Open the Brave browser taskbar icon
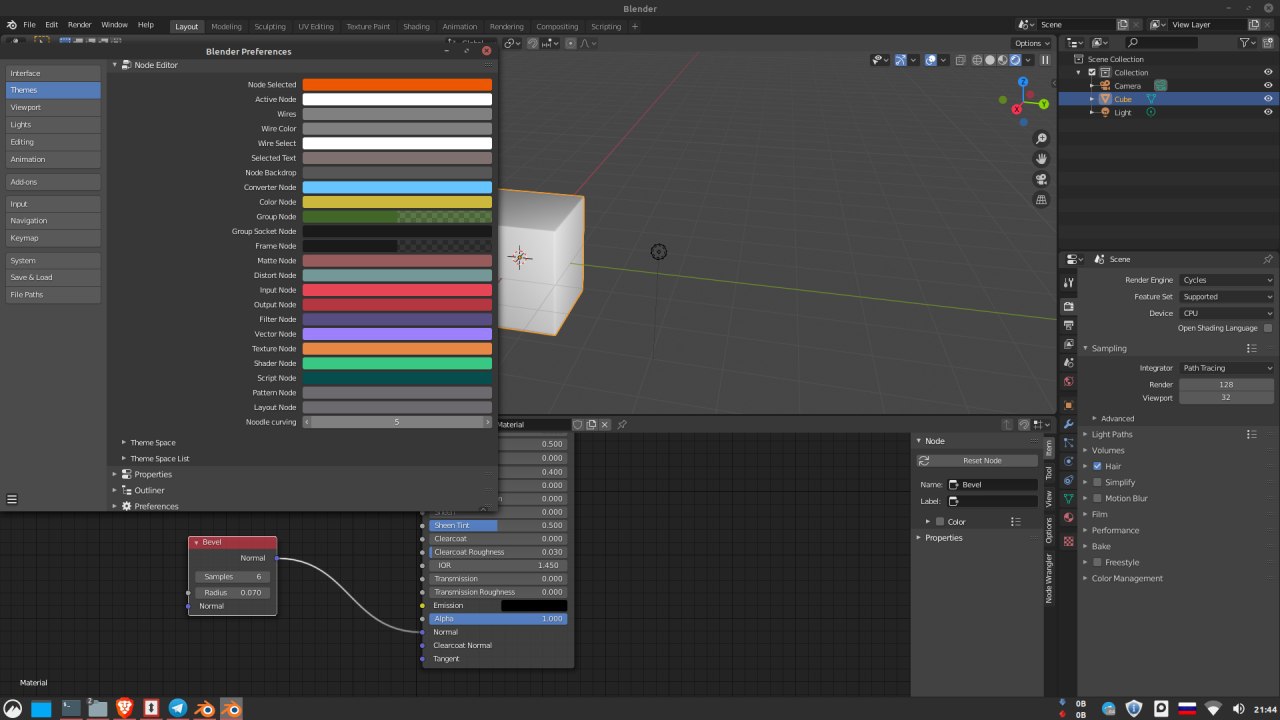The height and width of the screenshot is (720, 1280). coord(124,708)
